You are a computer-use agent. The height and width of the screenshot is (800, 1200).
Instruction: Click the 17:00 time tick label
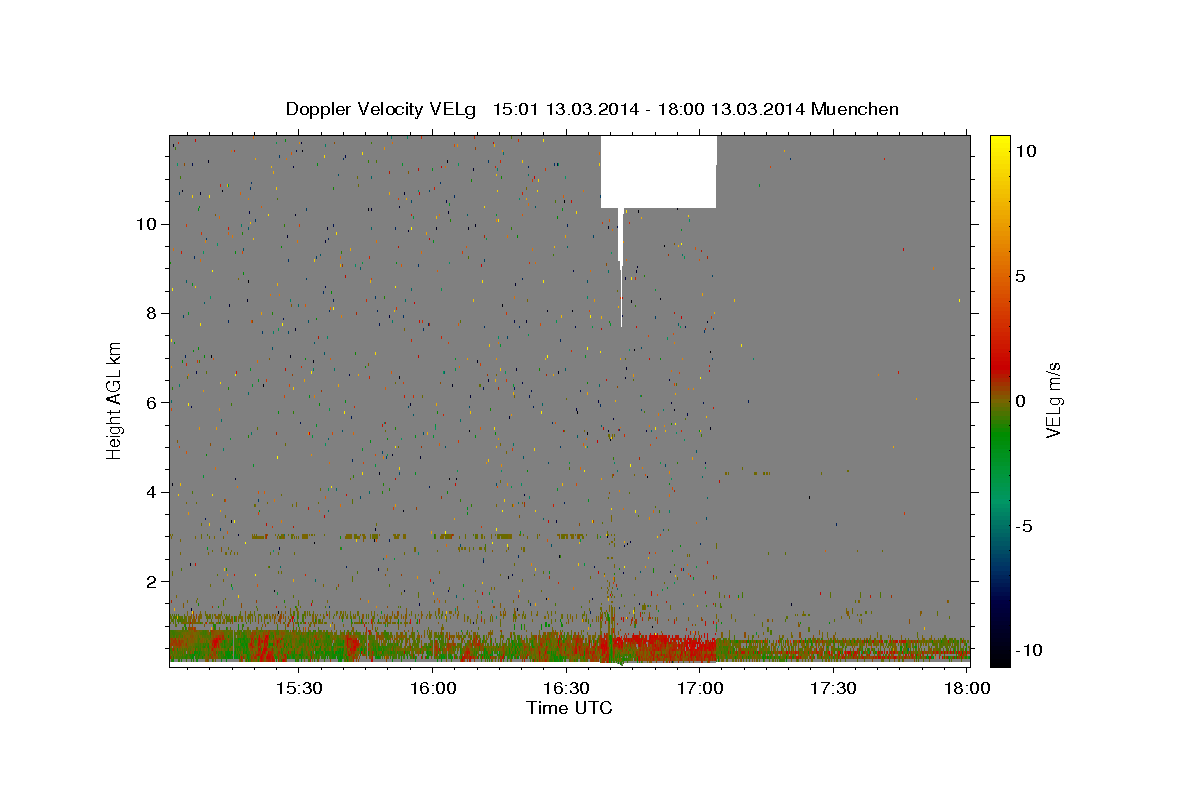pos(699,688)
